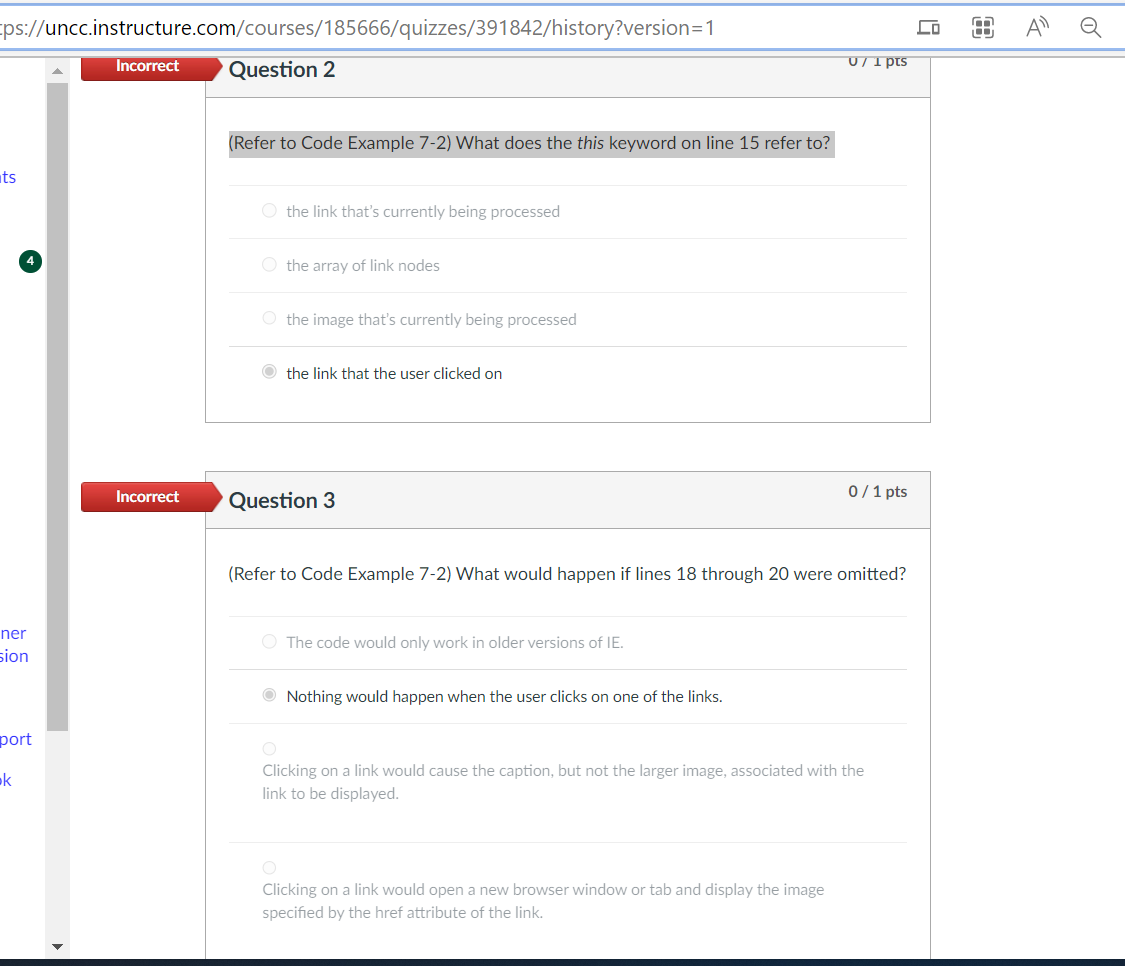Activate the Read Aloud icon in the toolbar
The image size is (1125, 966).
click(x=1036, y=27)
